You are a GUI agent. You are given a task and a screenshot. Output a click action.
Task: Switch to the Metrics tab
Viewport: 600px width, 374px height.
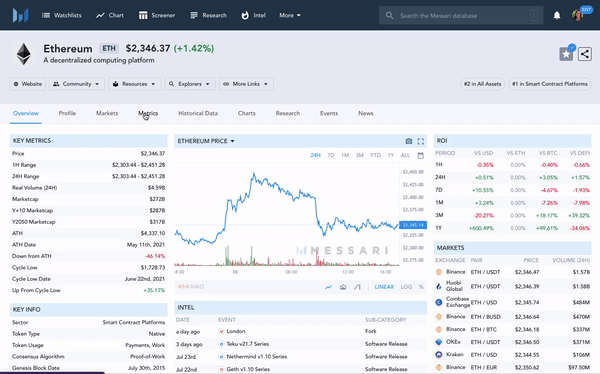148,113
